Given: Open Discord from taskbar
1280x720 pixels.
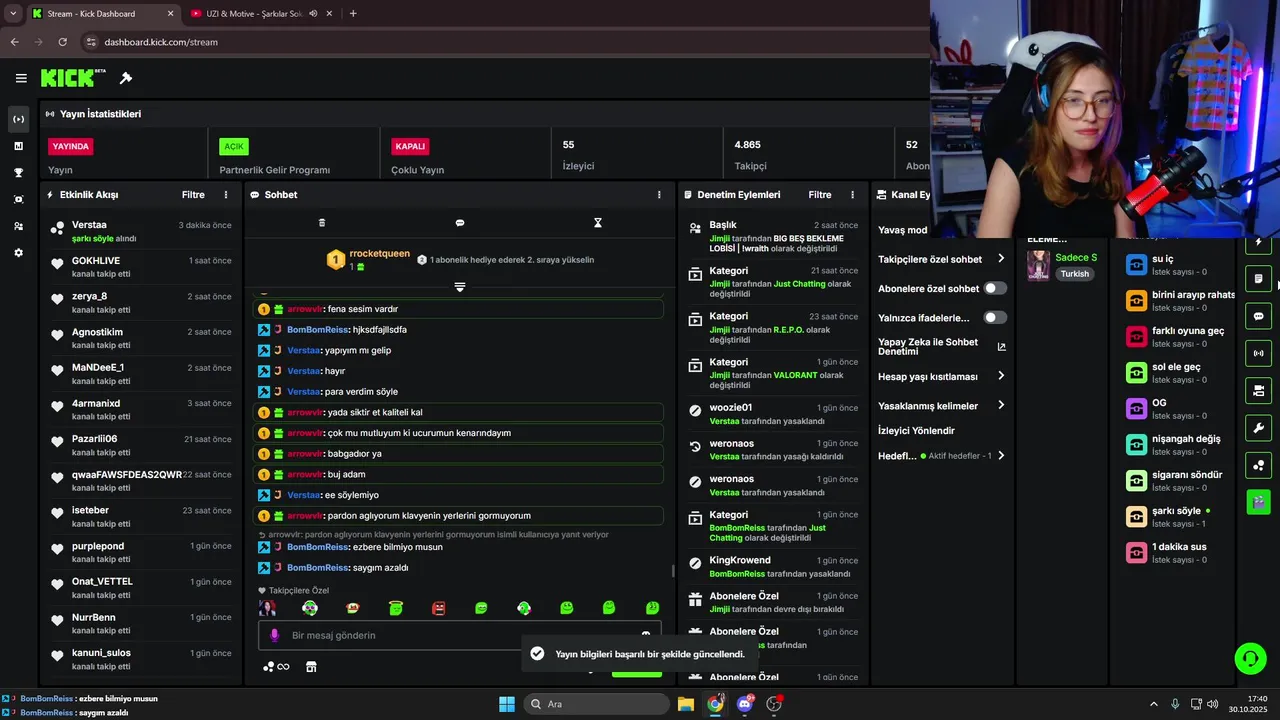Looking at the screenshot, I should click(744, 704).
